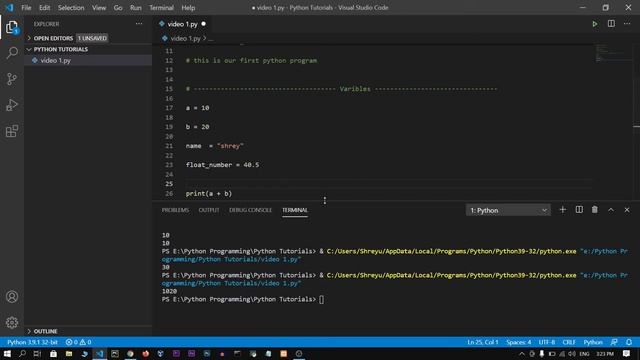Open the Edit menu
Viewport: 640px width, 360px height.
pos(44,7)
